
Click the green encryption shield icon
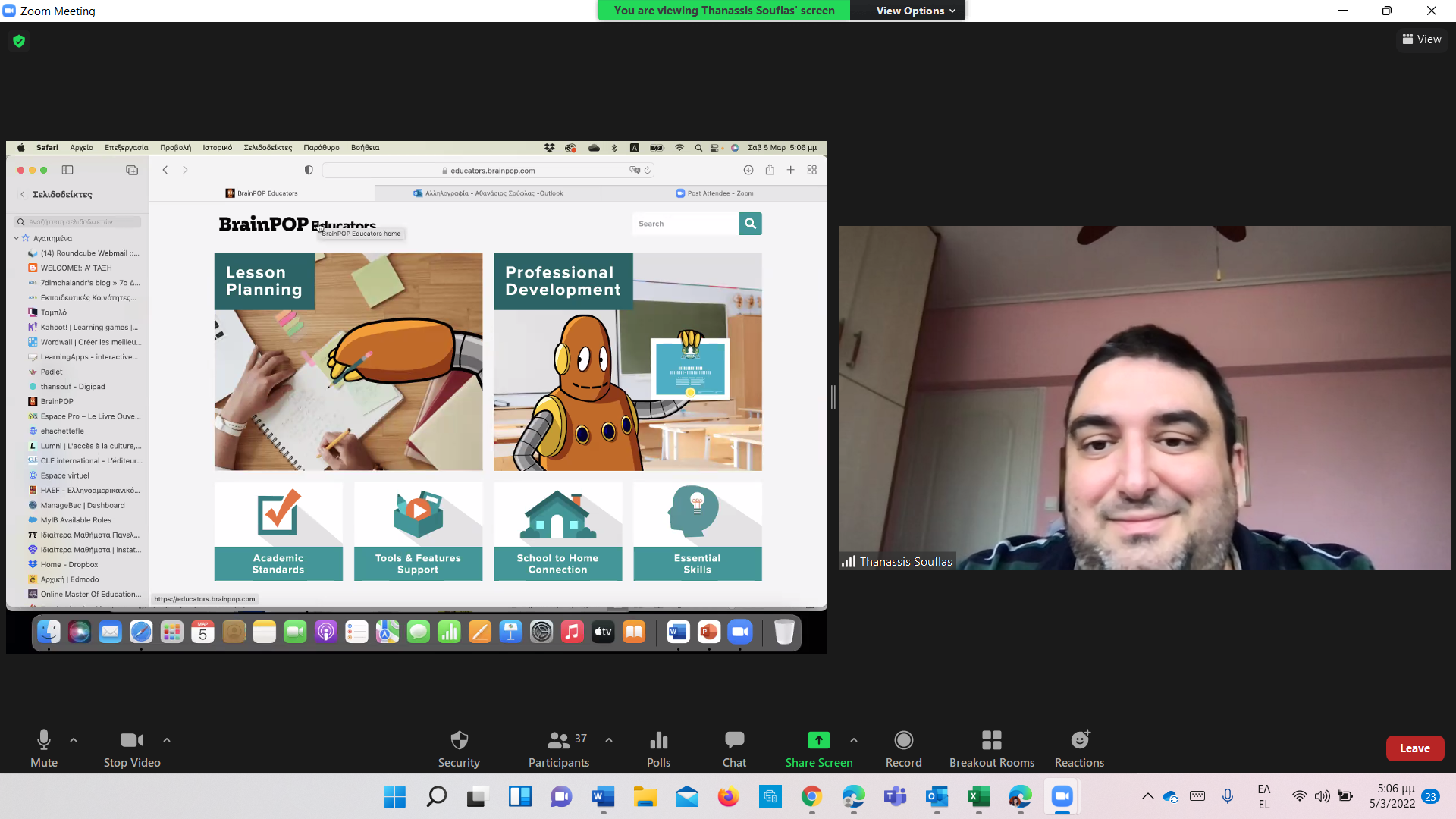[x=19, y=41]
